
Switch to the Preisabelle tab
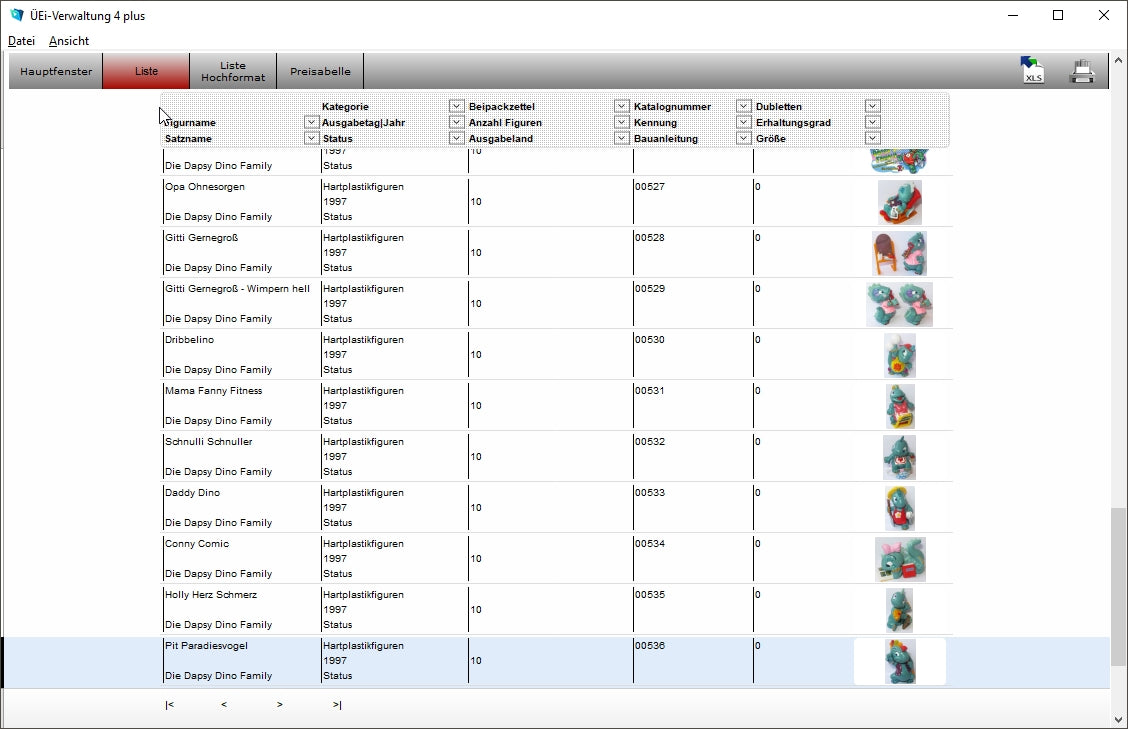pos(320,71)
